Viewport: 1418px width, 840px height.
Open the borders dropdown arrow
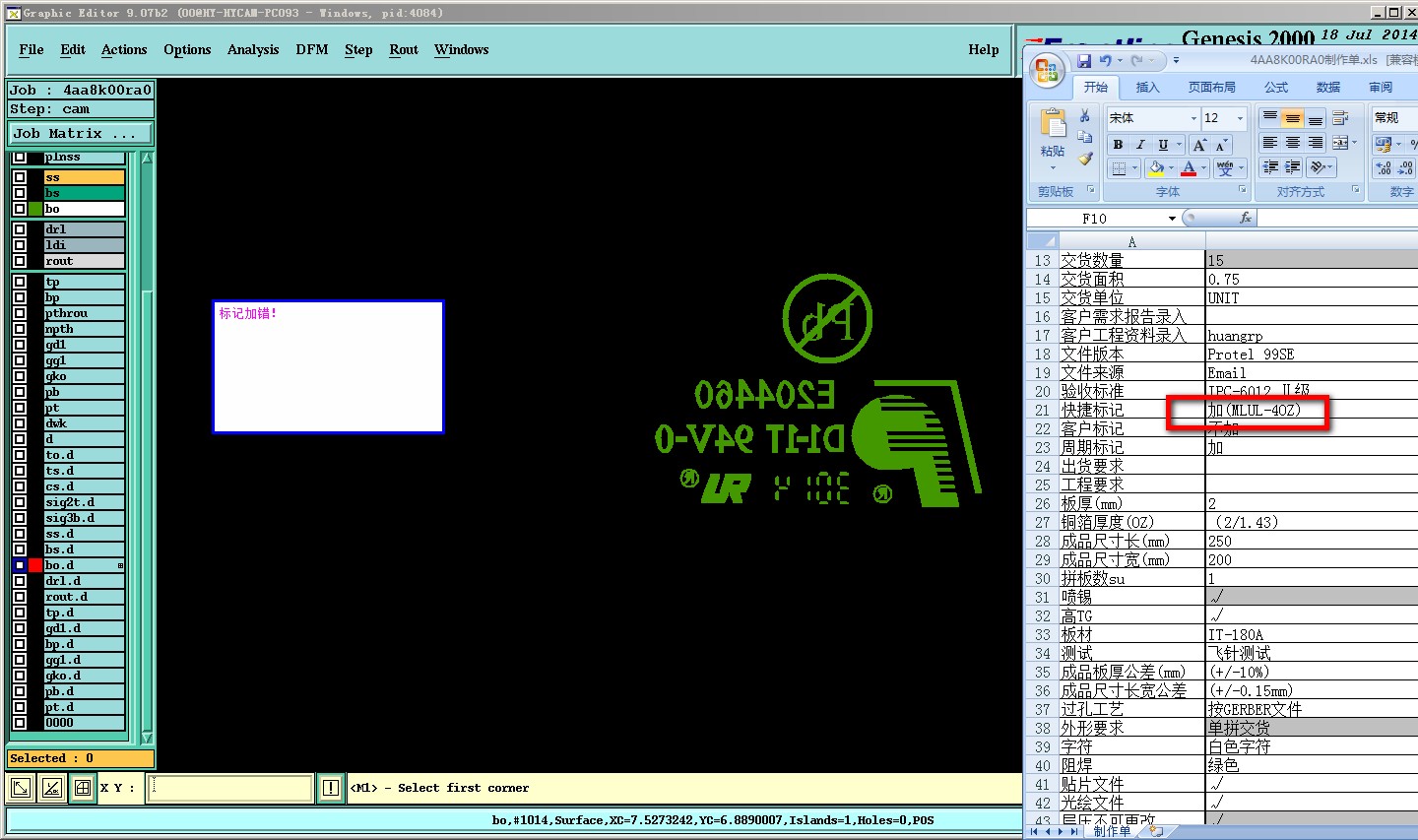click(1135, 168)
